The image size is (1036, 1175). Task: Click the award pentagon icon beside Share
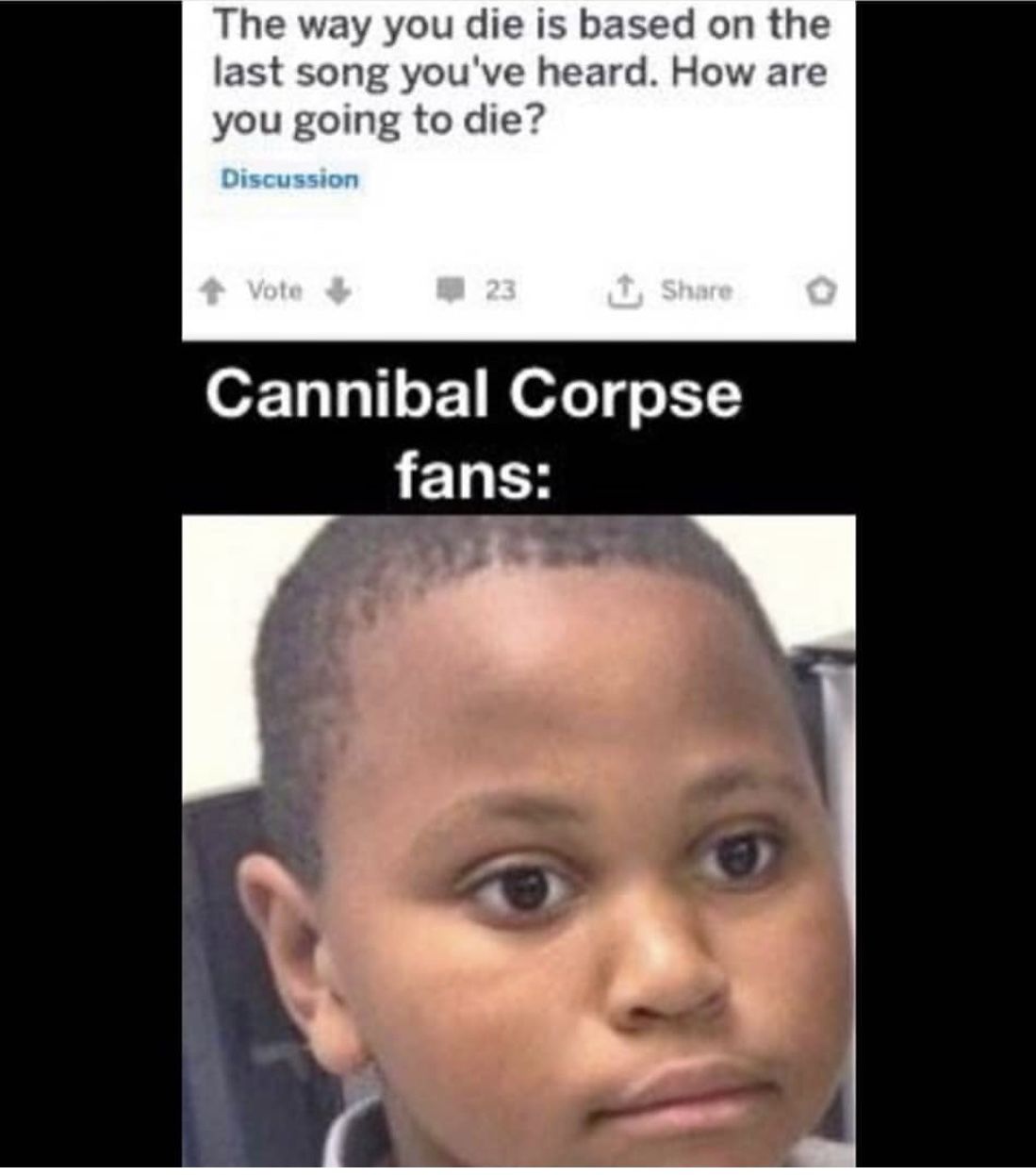tap(822, 290)
